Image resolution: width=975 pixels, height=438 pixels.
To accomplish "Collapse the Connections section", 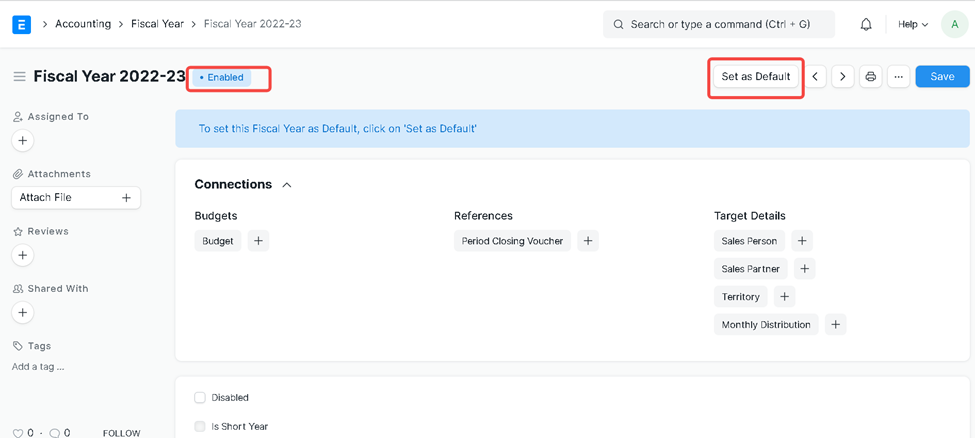I will (x=287, y=185).
